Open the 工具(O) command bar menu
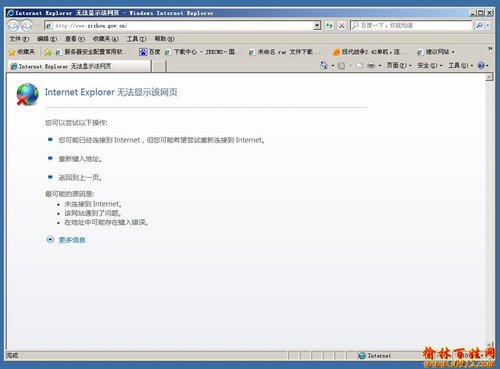Viewport: 500px width, 369px height. point(460,65)
